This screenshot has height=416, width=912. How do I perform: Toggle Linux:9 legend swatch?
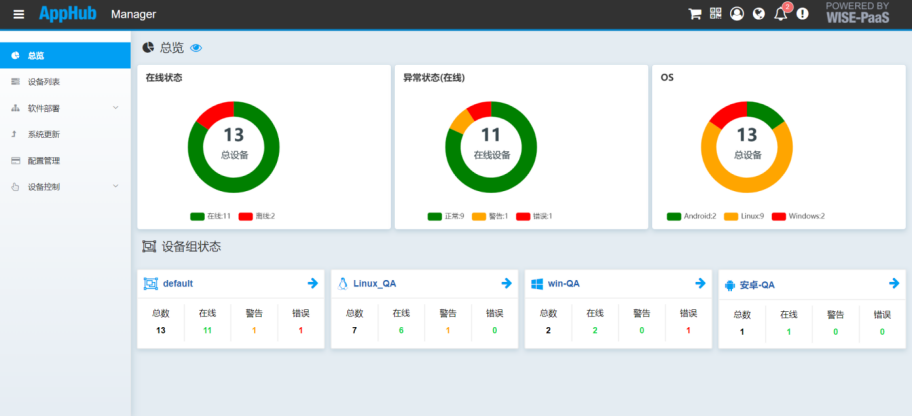[x=731, y=216]
